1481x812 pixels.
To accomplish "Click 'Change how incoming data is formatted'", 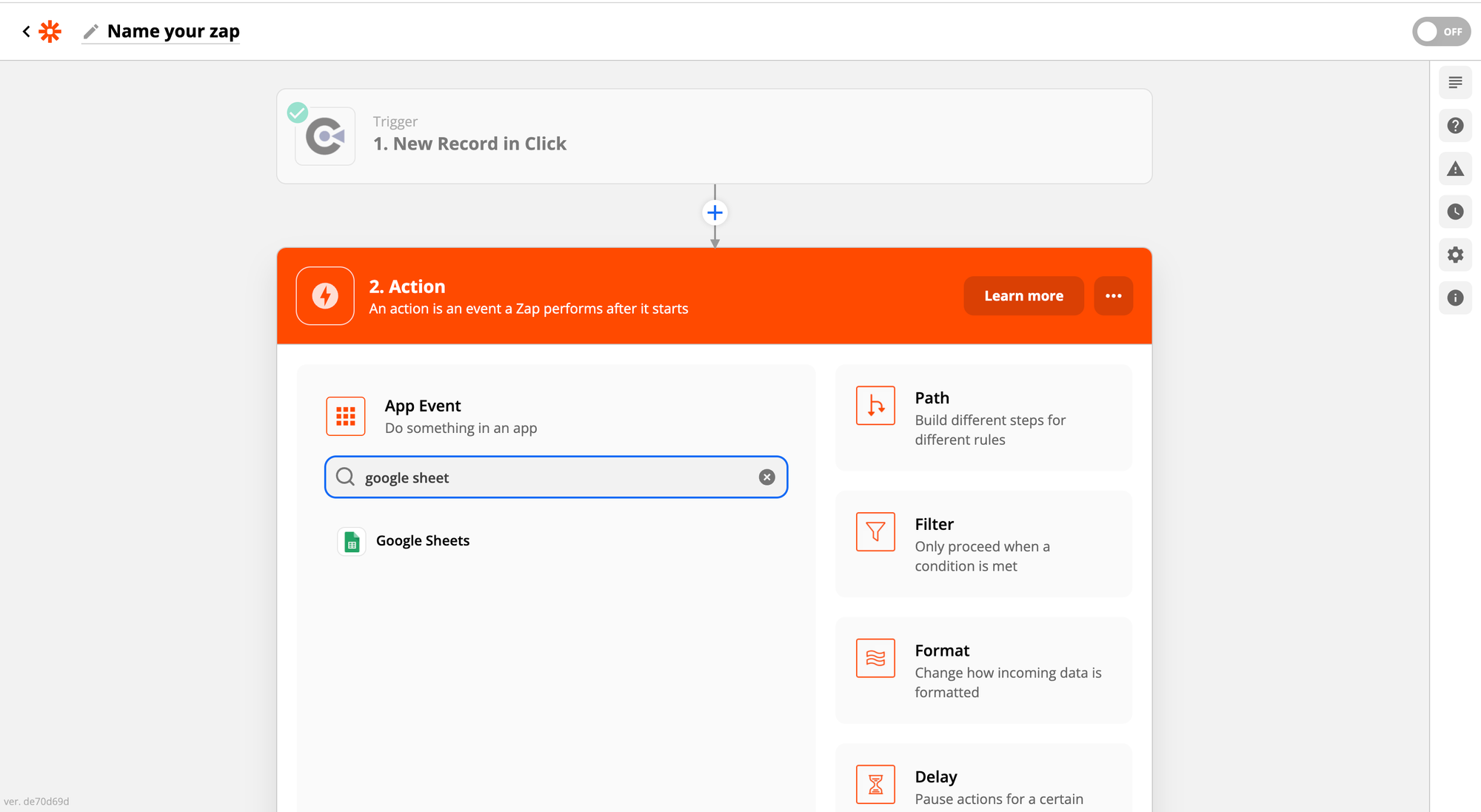I will click(x=1008, y=682).
